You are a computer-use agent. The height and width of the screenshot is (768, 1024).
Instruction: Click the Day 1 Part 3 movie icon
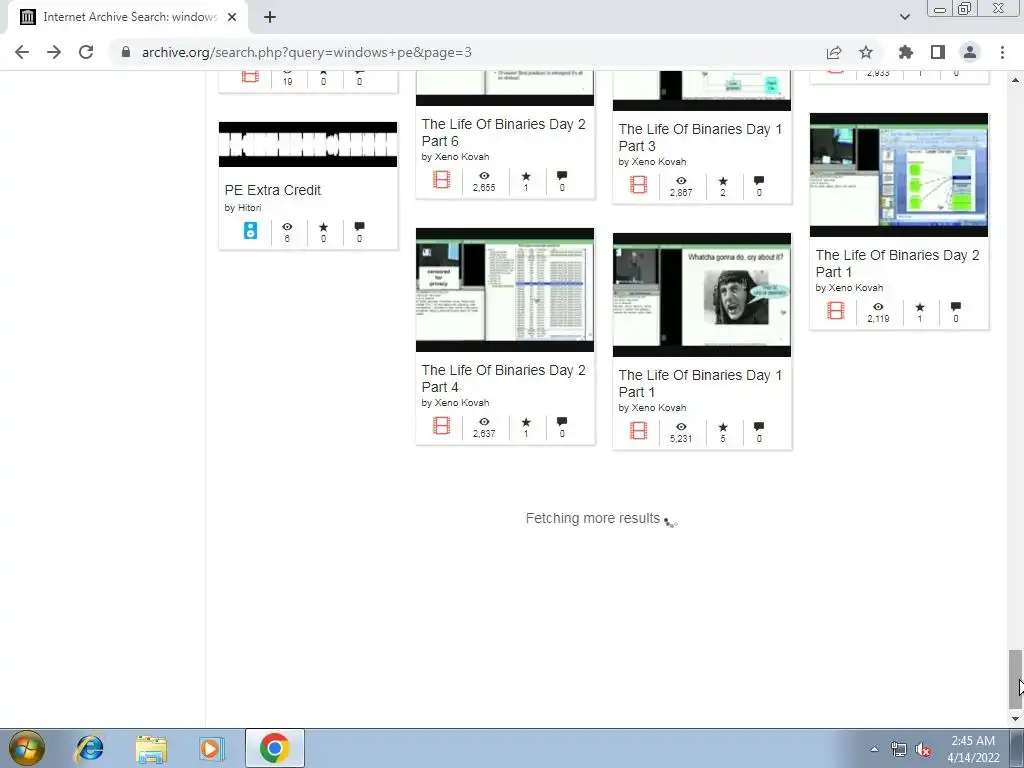coord(639,185)
